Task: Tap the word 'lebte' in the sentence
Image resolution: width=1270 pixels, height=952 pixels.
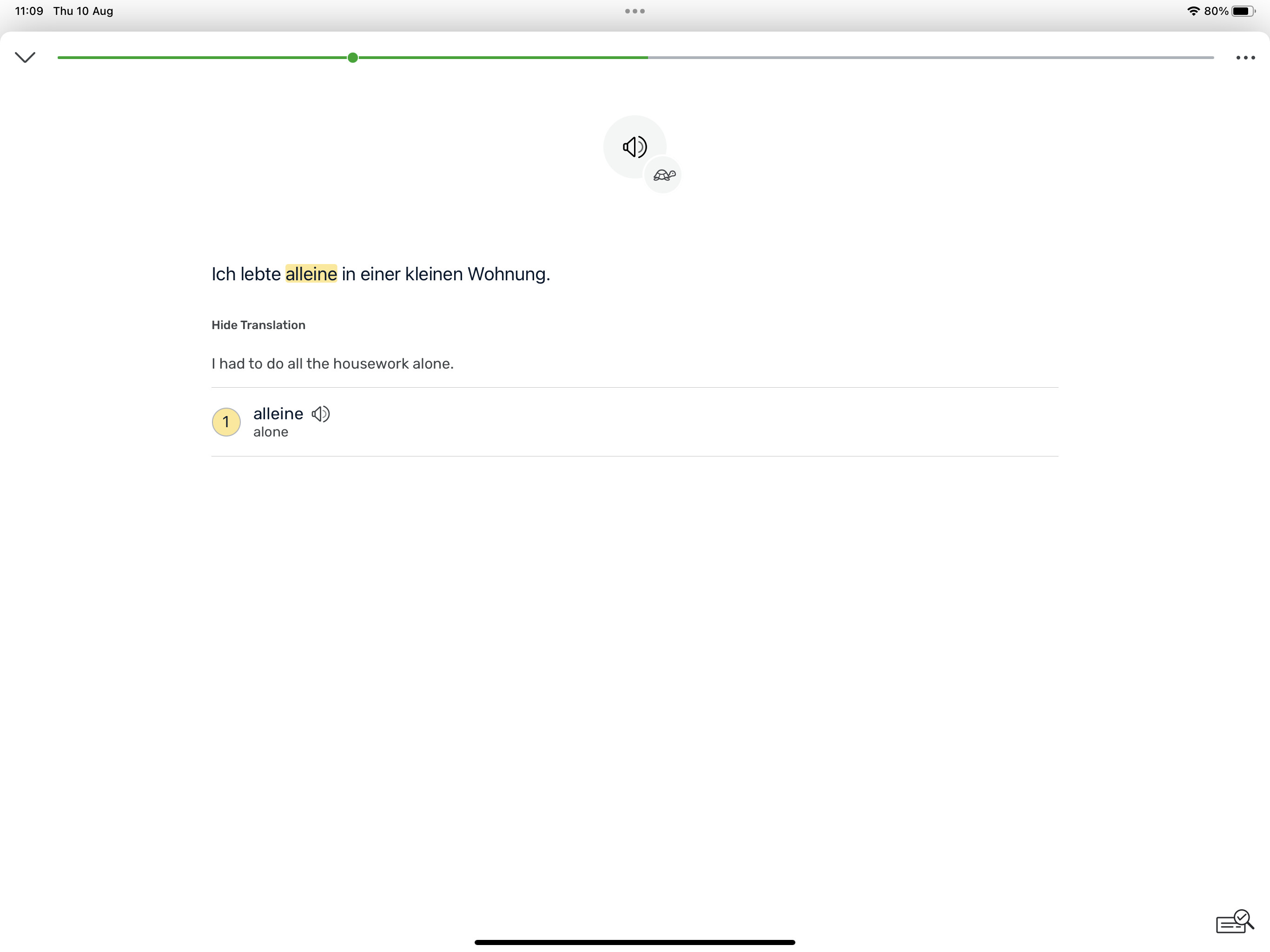Action: 260,274
